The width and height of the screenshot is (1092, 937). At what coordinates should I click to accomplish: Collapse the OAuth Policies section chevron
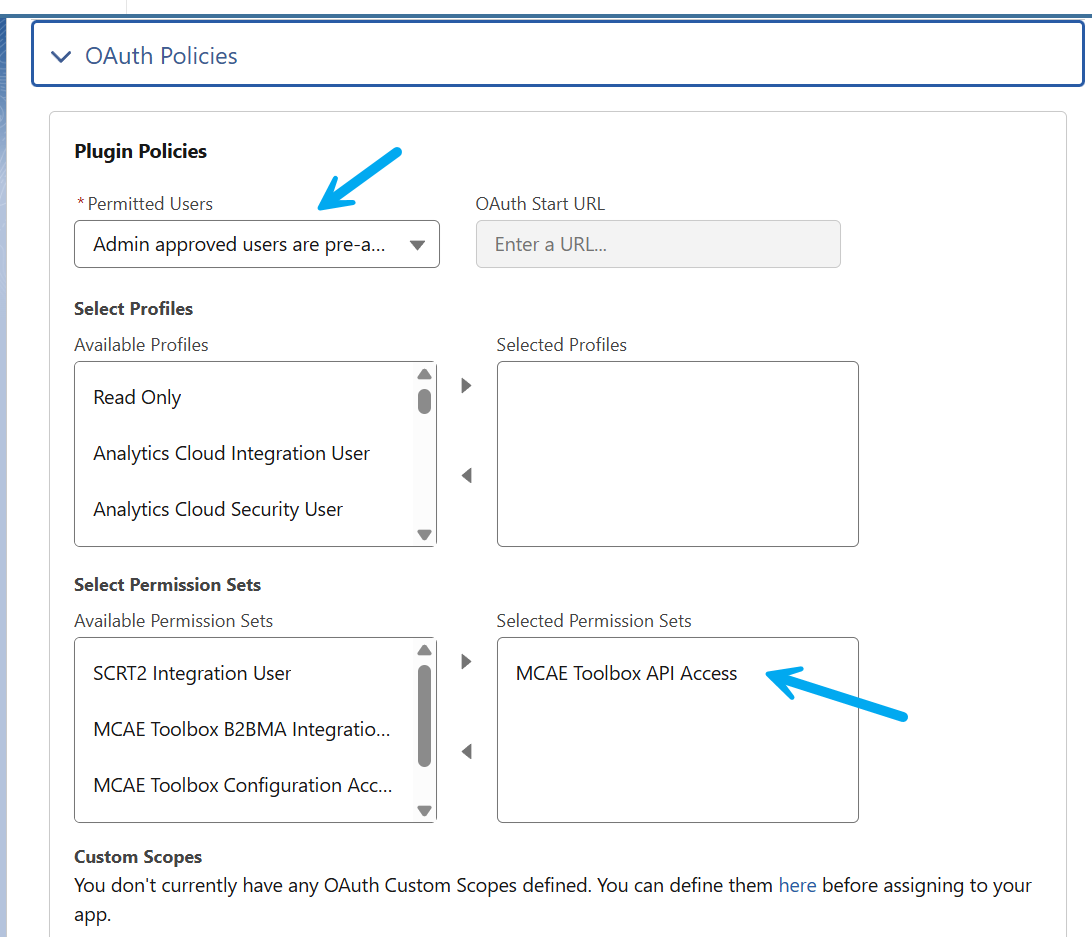61,56
